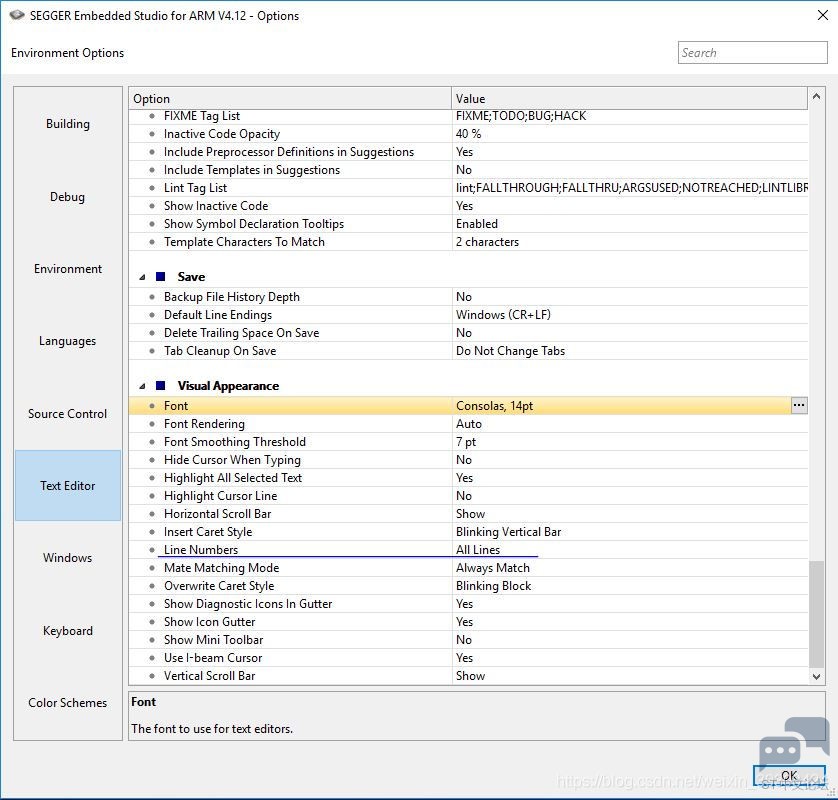Click the OK button
838x800 pixels.
pyautogui.click(x=789, y=775)
